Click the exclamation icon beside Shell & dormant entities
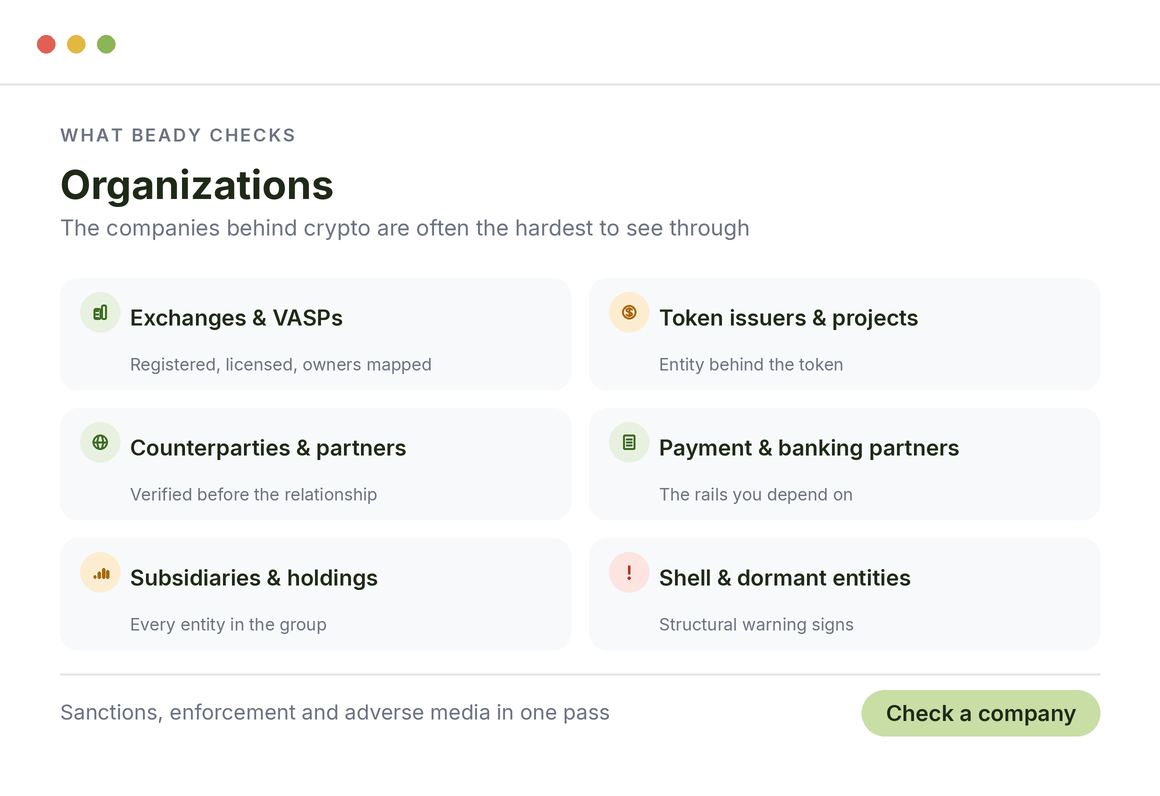This screenshot has width=1160, height=796. pos(629,573)
